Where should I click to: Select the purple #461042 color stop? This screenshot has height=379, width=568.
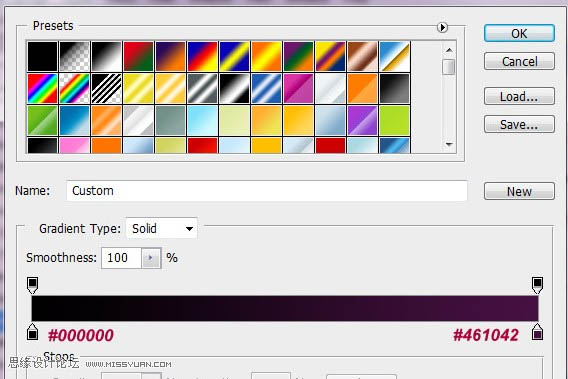tap(537, 332)
